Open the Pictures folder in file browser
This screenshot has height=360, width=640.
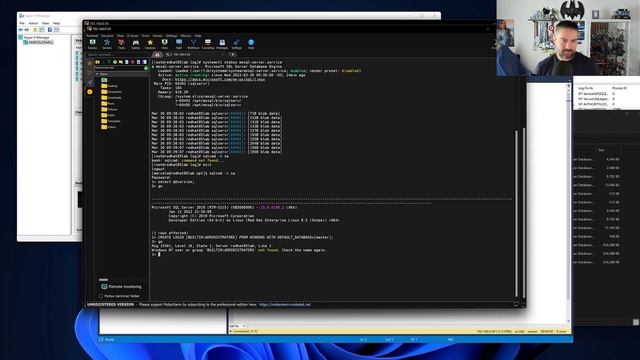pos(109,109)
